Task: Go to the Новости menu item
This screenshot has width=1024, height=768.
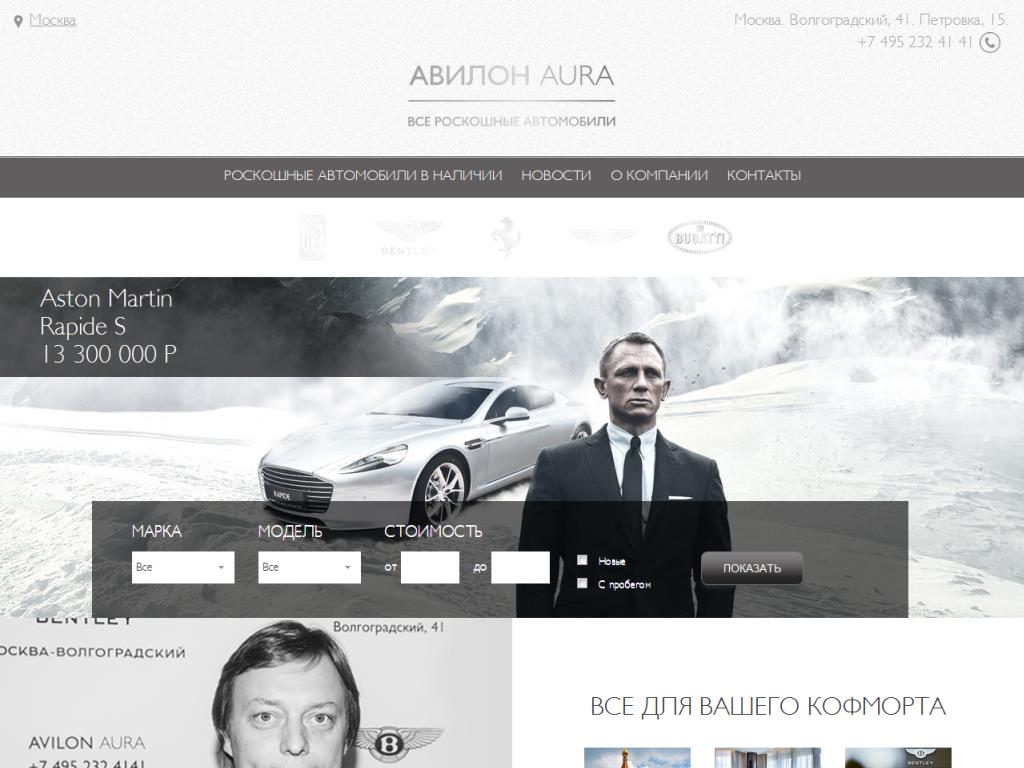Action: tap(556, 175)
